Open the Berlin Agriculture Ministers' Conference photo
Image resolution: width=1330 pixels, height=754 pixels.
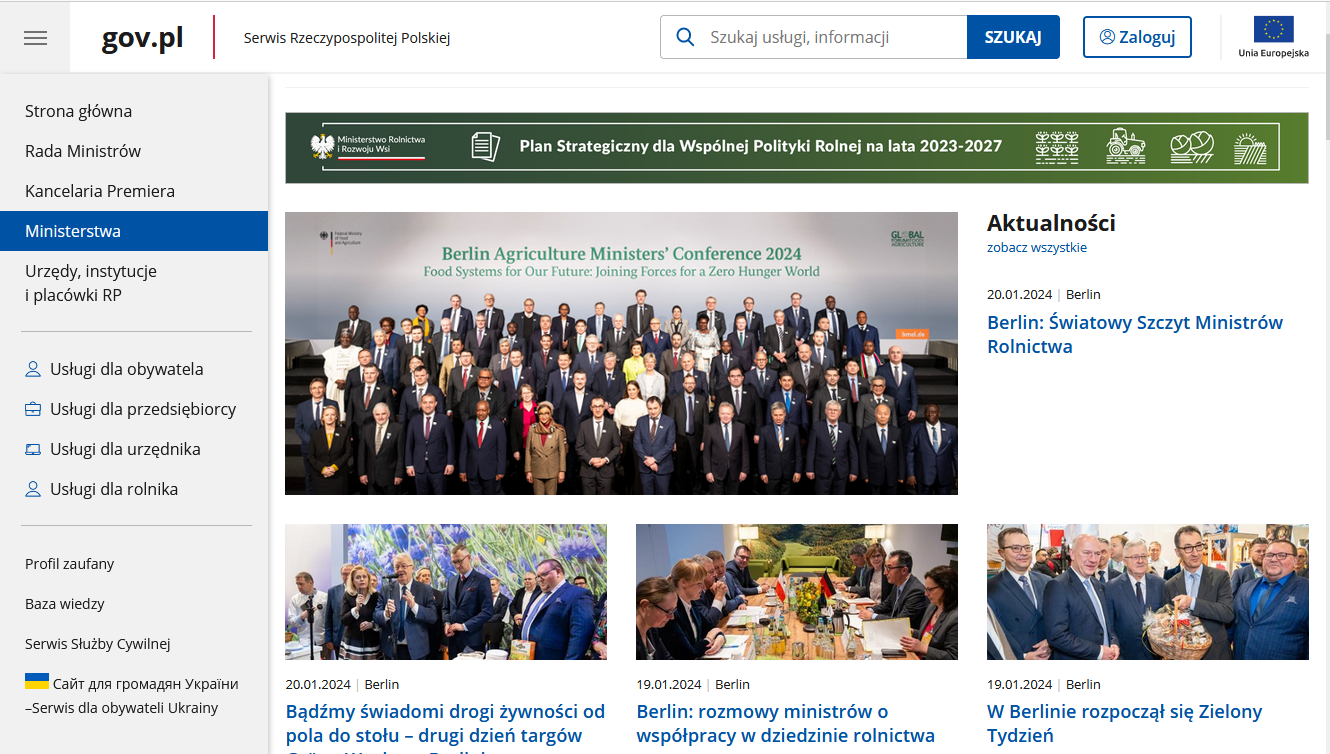point(621,353)
